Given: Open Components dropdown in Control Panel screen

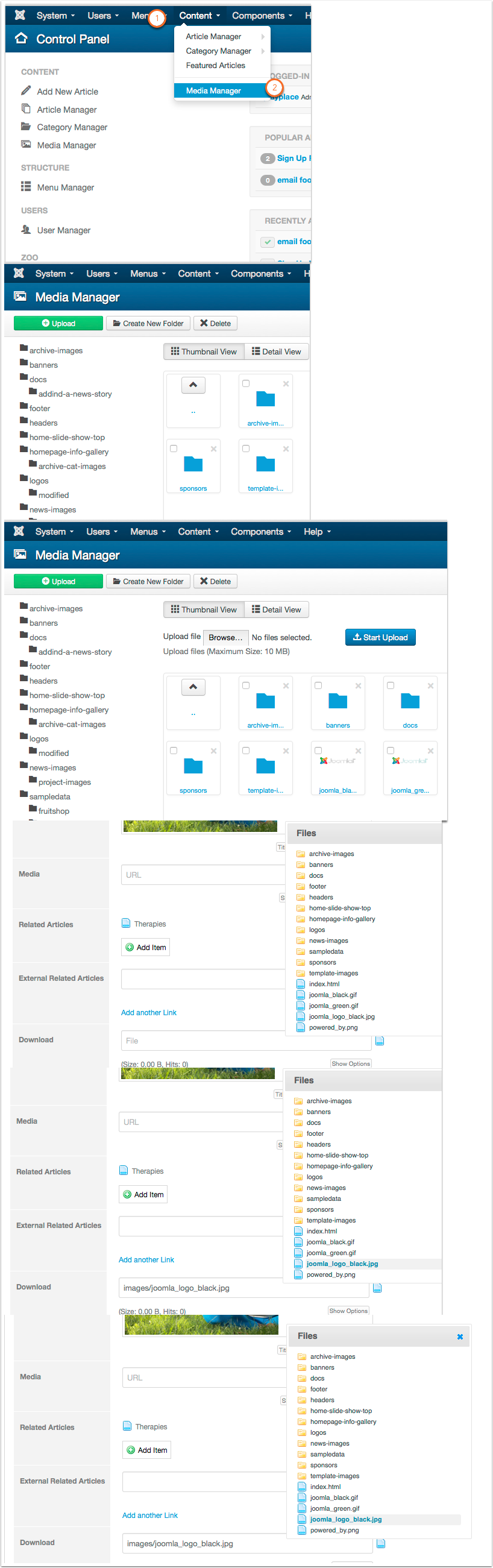Looking at the screenshot, I should click(262, 15).
